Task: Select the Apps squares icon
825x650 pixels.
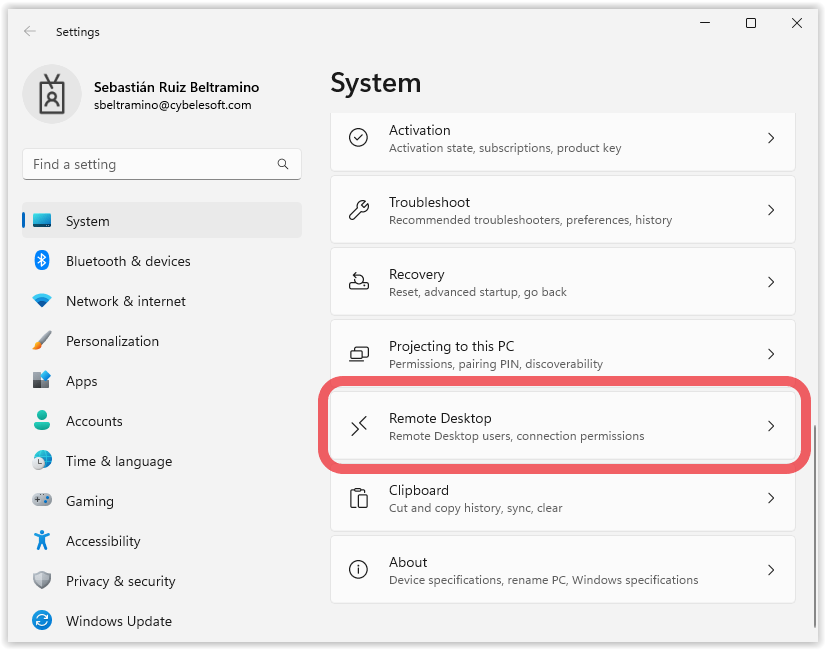Action: tap(41, 381)
